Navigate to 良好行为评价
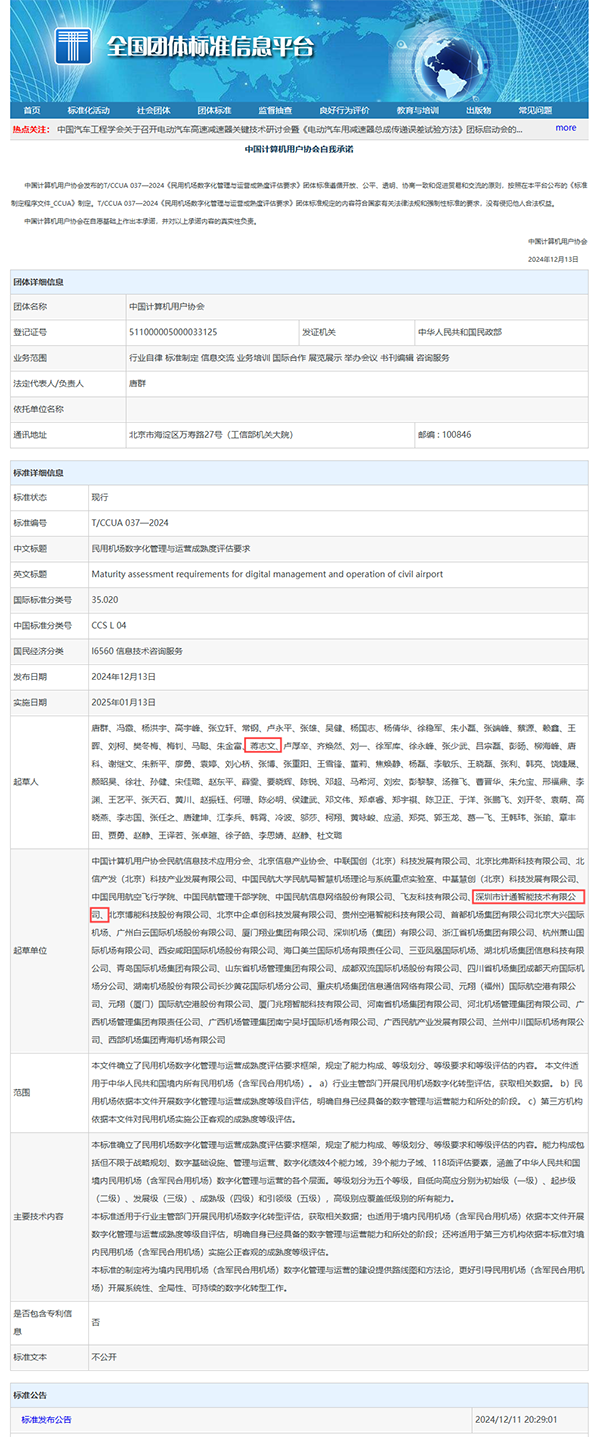The image size is (600, 1437). click(x=345, y=110)
